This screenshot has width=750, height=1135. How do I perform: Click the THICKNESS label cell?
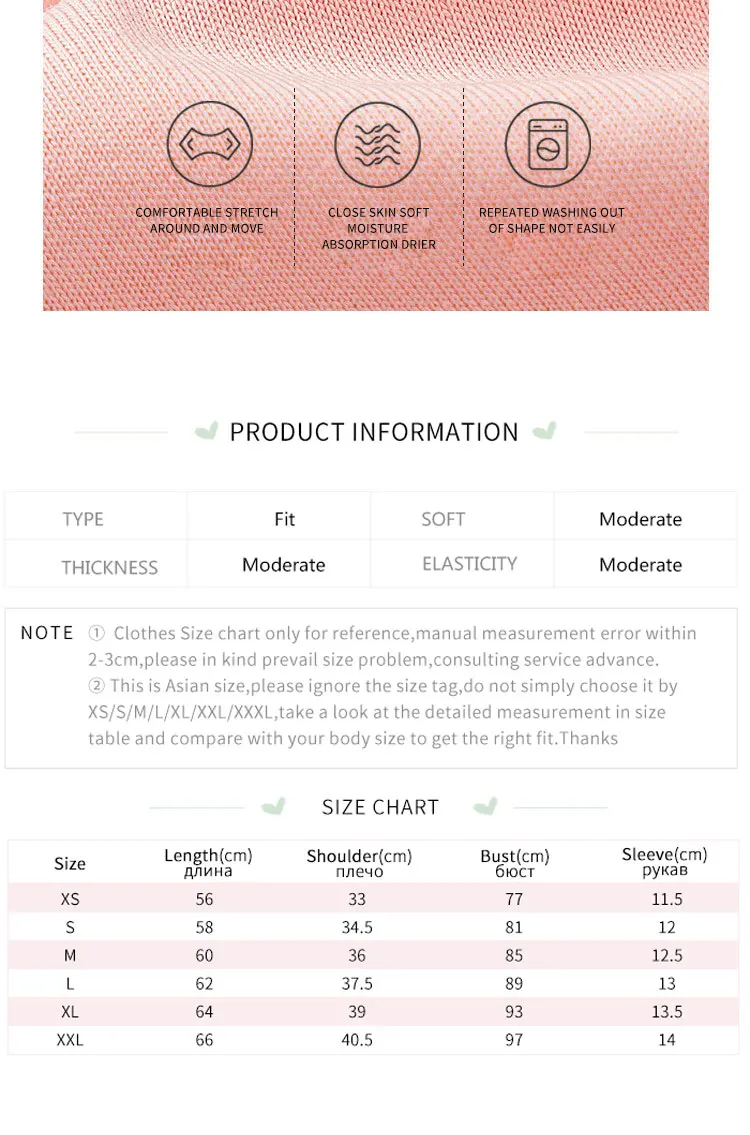click(109, 567)
